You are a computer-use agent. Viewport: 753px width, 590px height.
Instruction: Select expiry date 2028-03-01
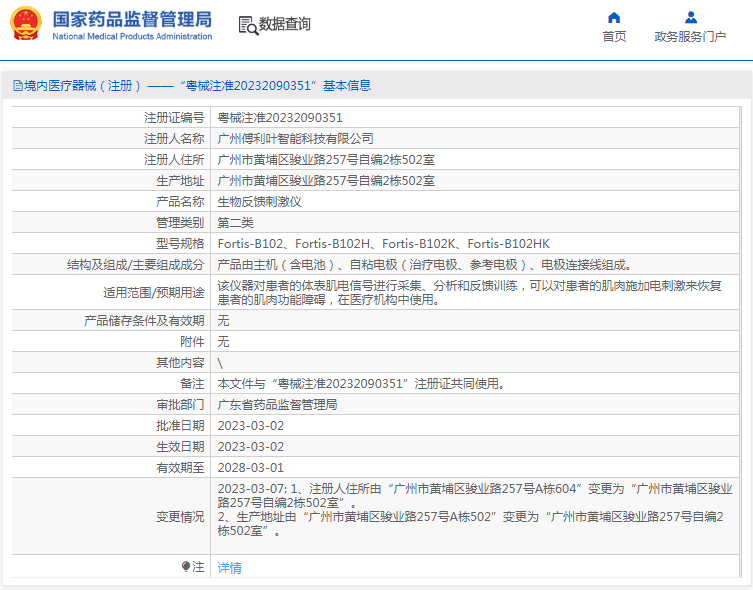pos(251,468)
